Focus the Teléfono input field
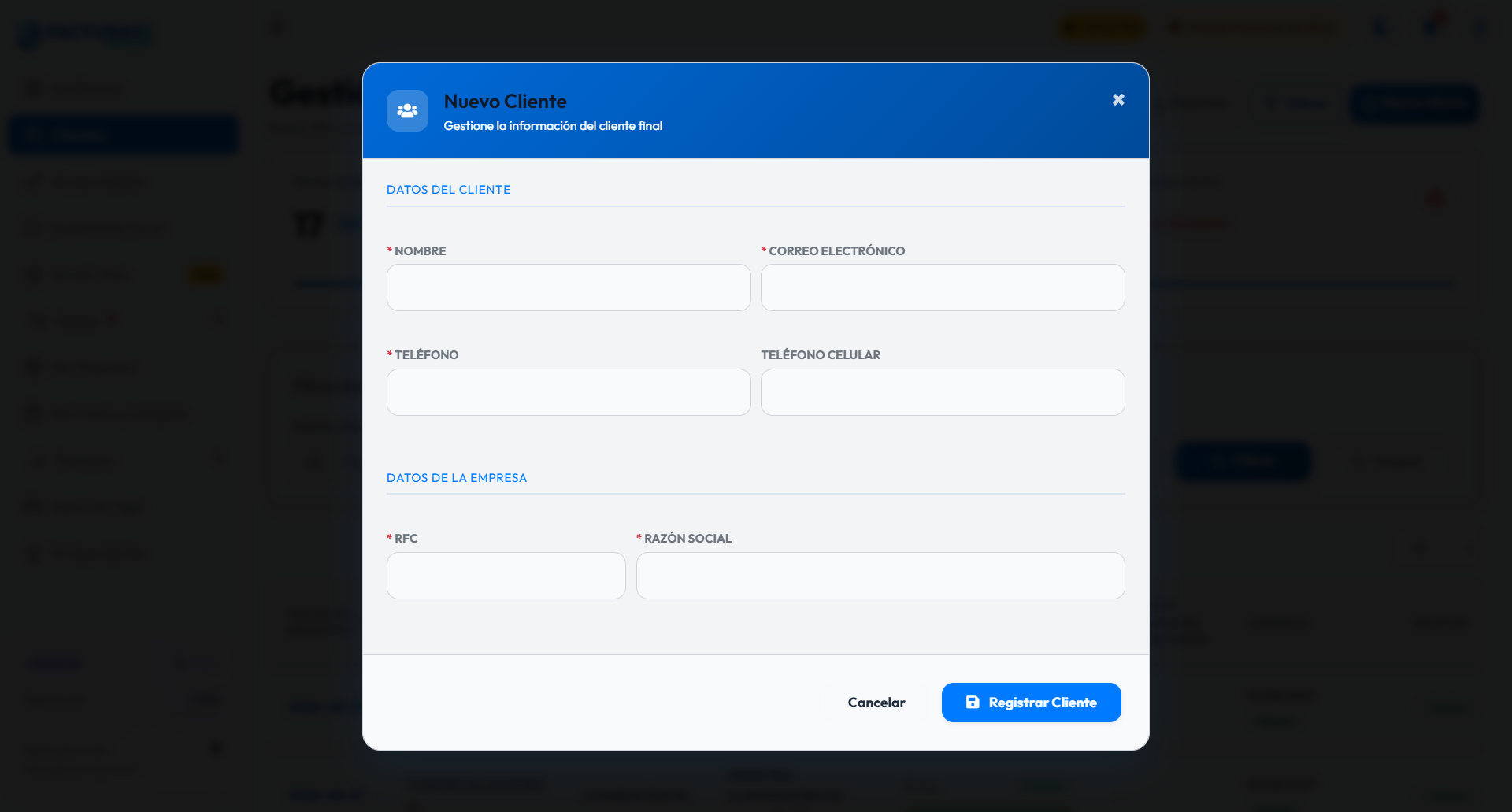Image resolution: width=1512 pixels, height=812 pixels. click(x=569, y=392)
